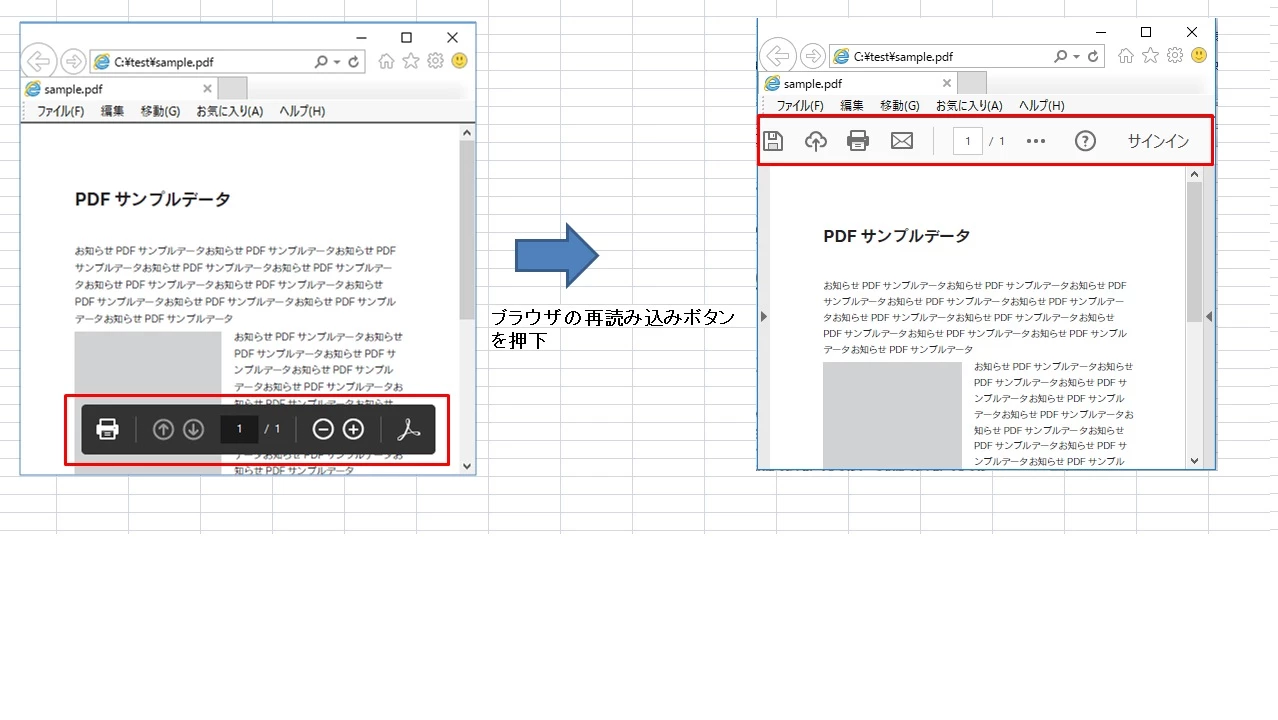Click Adobe Acrobat icon in left window toolbar
The height and width of the screenshot is (720, 1278).
(409, 429)
